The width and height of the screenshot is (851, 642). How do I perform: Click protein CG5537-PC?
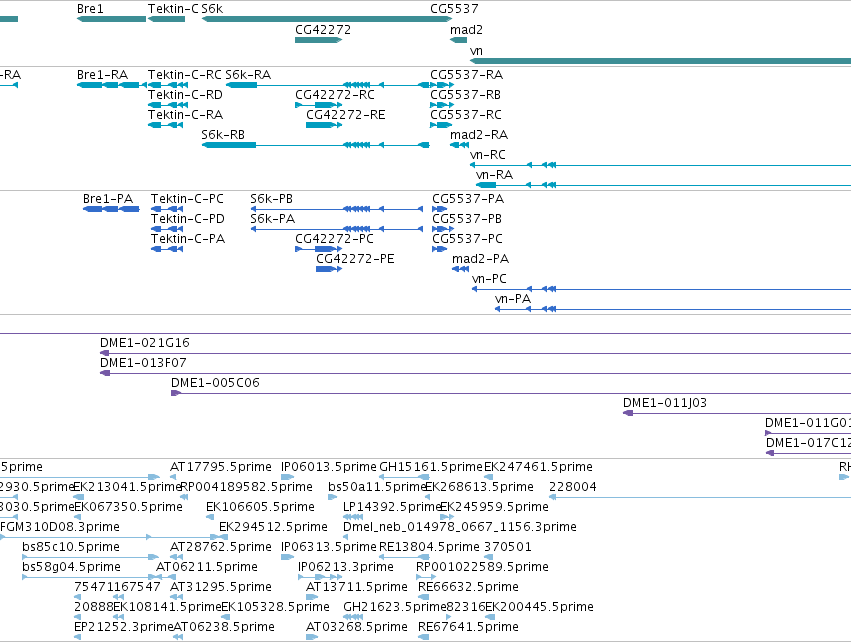pyautogui.click(x=467, y=239)
